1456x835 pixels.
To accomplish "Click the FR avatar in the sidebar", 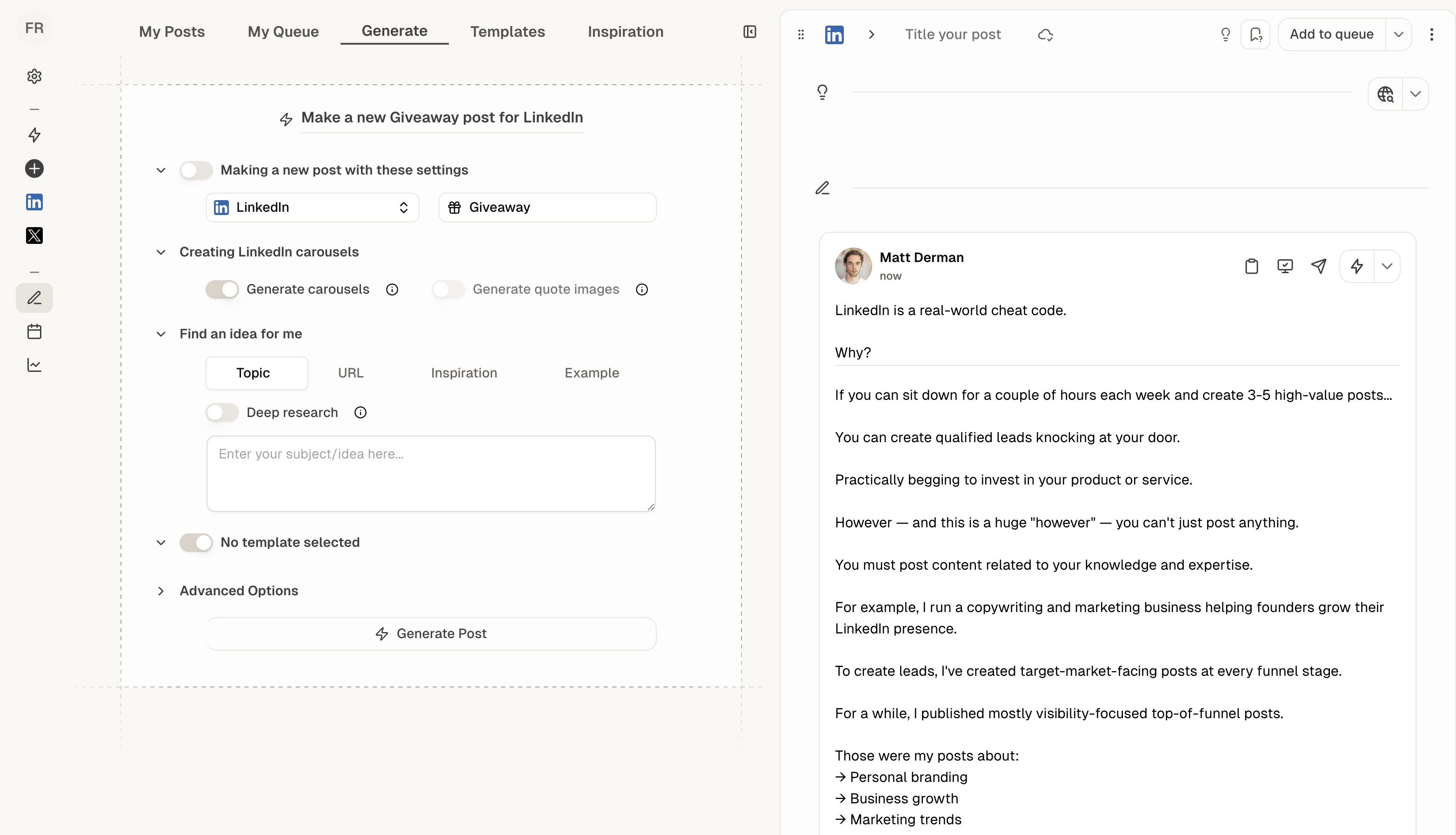I will click(34, 28).
